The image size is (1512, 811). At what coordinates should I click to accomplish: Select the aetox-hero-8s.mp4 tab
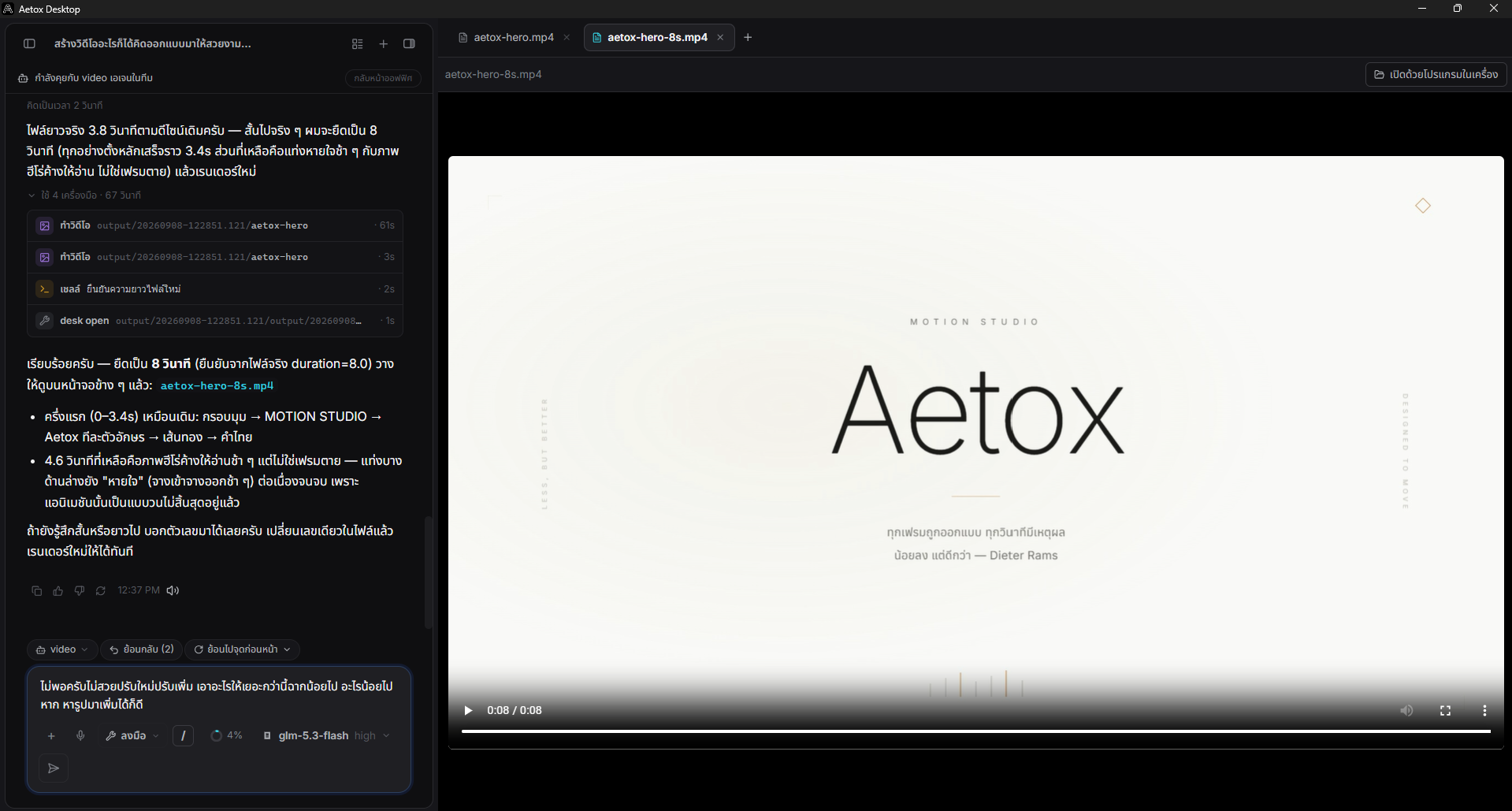point(657,37)
